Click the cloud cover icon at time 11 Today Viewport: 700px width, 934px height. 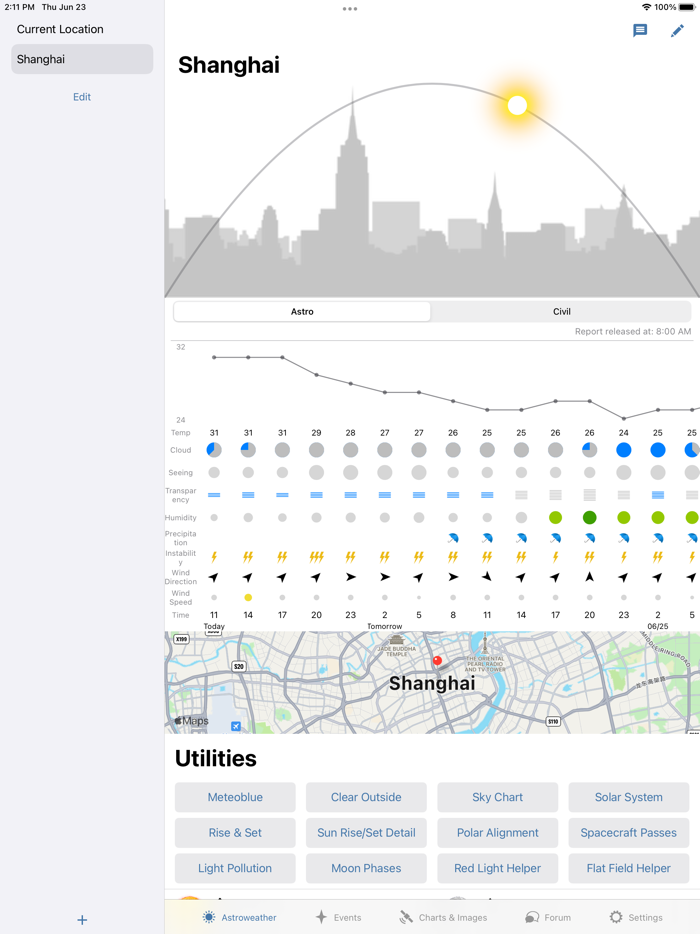coord(214,450)
